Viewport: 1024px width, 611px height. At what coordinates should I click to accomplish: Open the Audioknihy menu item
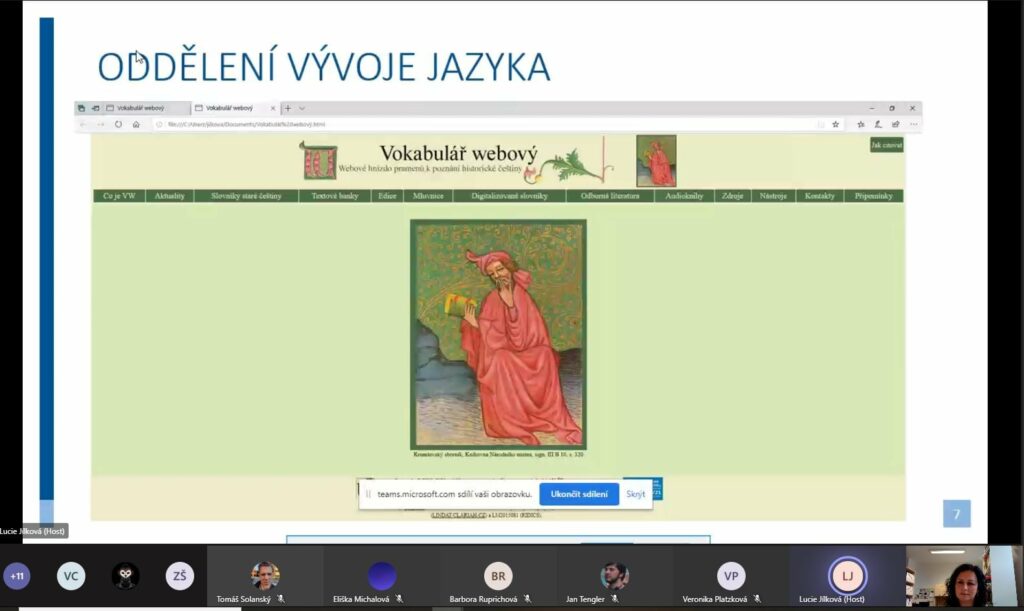(x=684, y=196)
